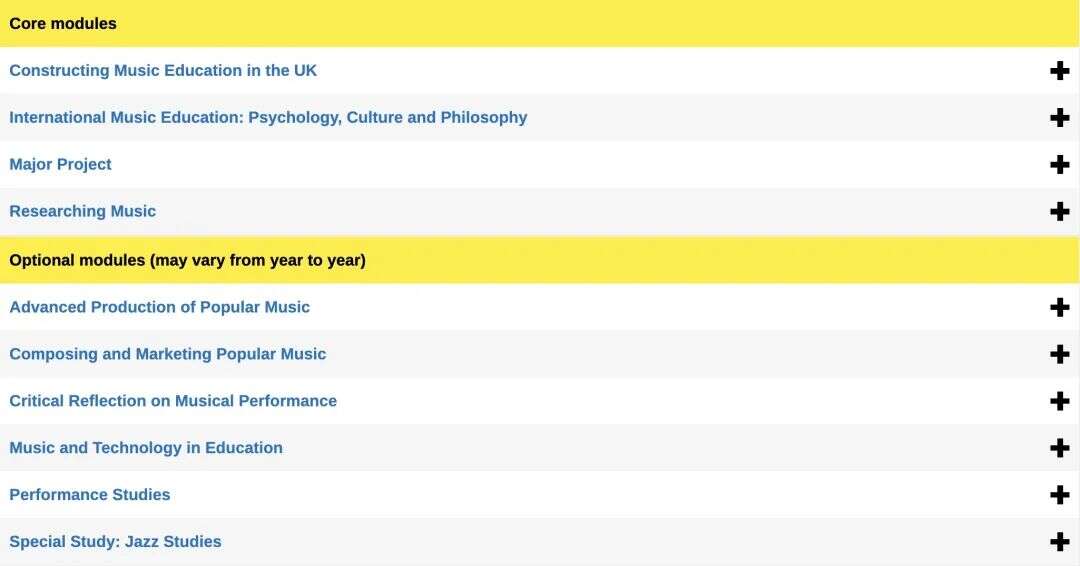The width and height of the screenshot is (1080, 566).
Task: Expand Composing and Marketing plus icon
Action: 1059,355
